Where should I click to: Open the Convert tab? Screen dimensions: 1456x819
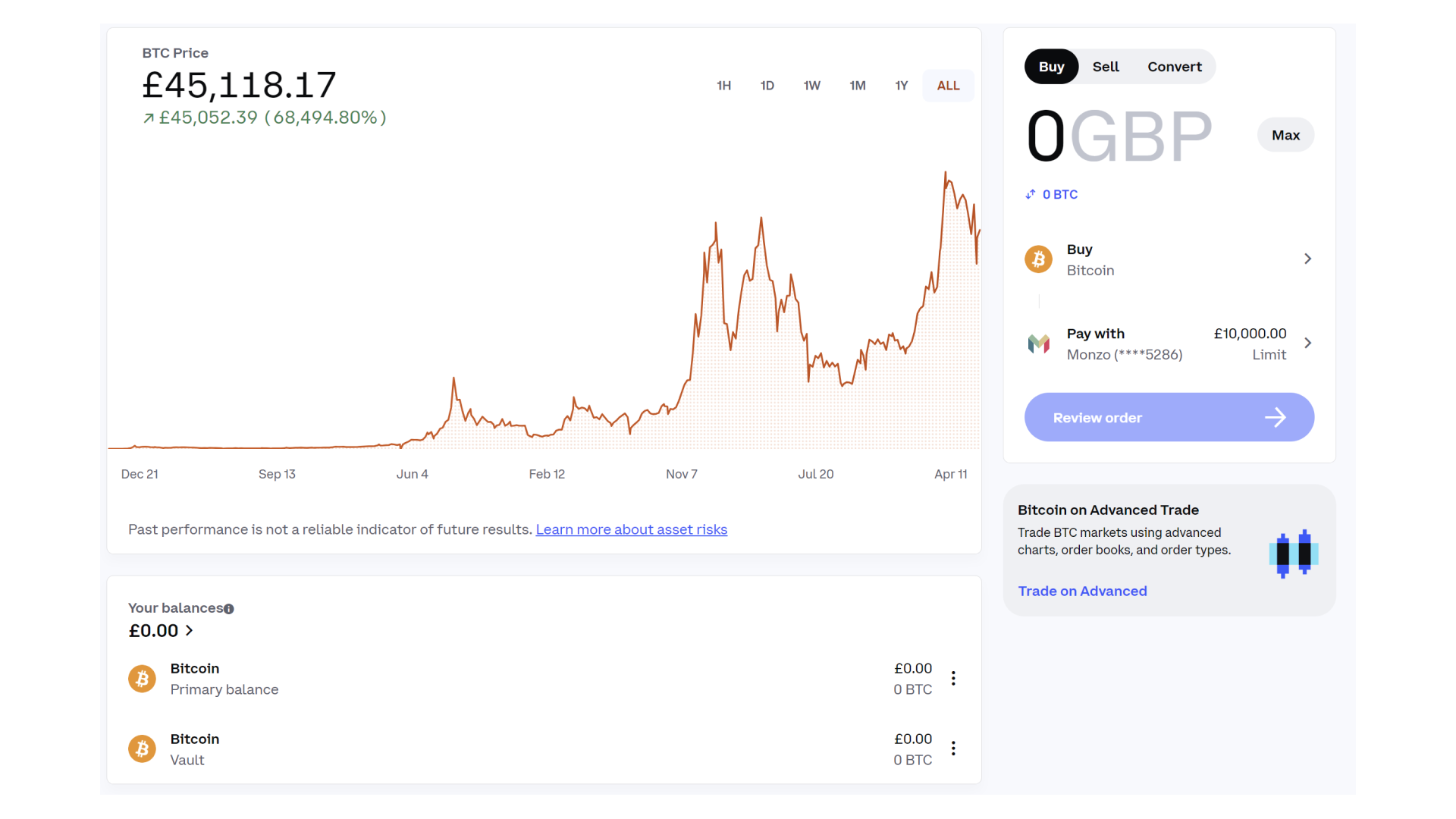click(x=1174, y=66)
